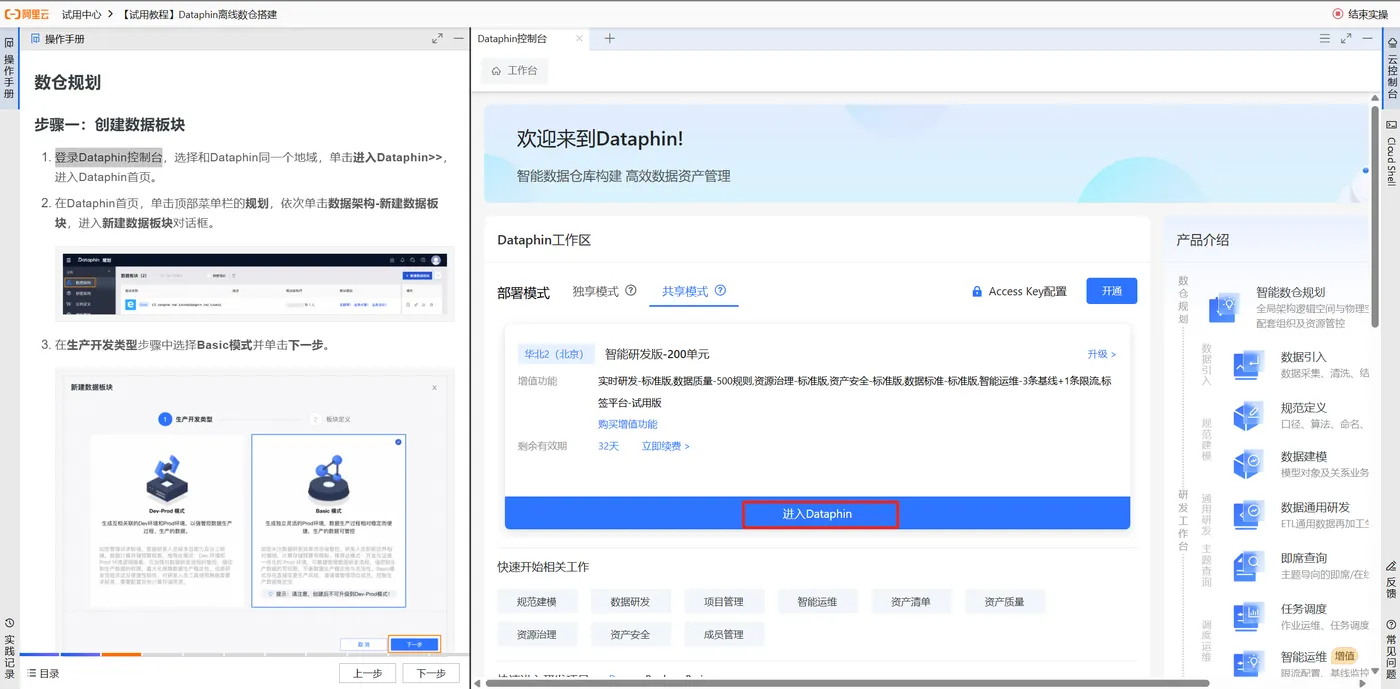1400x689 pixels.
Task: Click 购买增值功能 link
Action: [628, 424]
